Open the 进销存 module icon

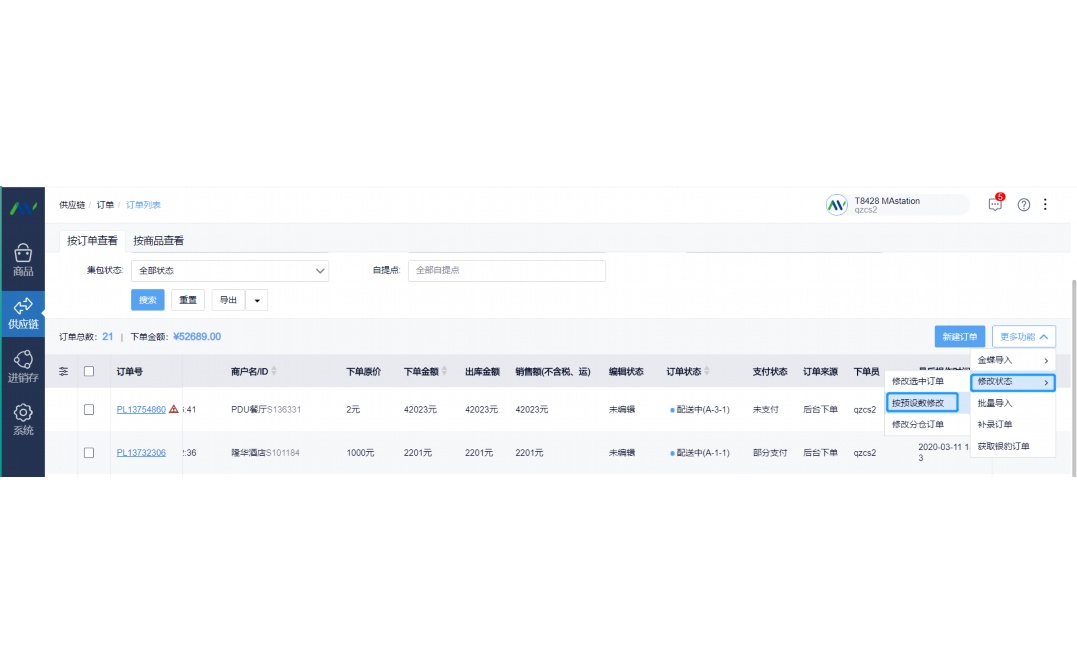click(22, 364)
